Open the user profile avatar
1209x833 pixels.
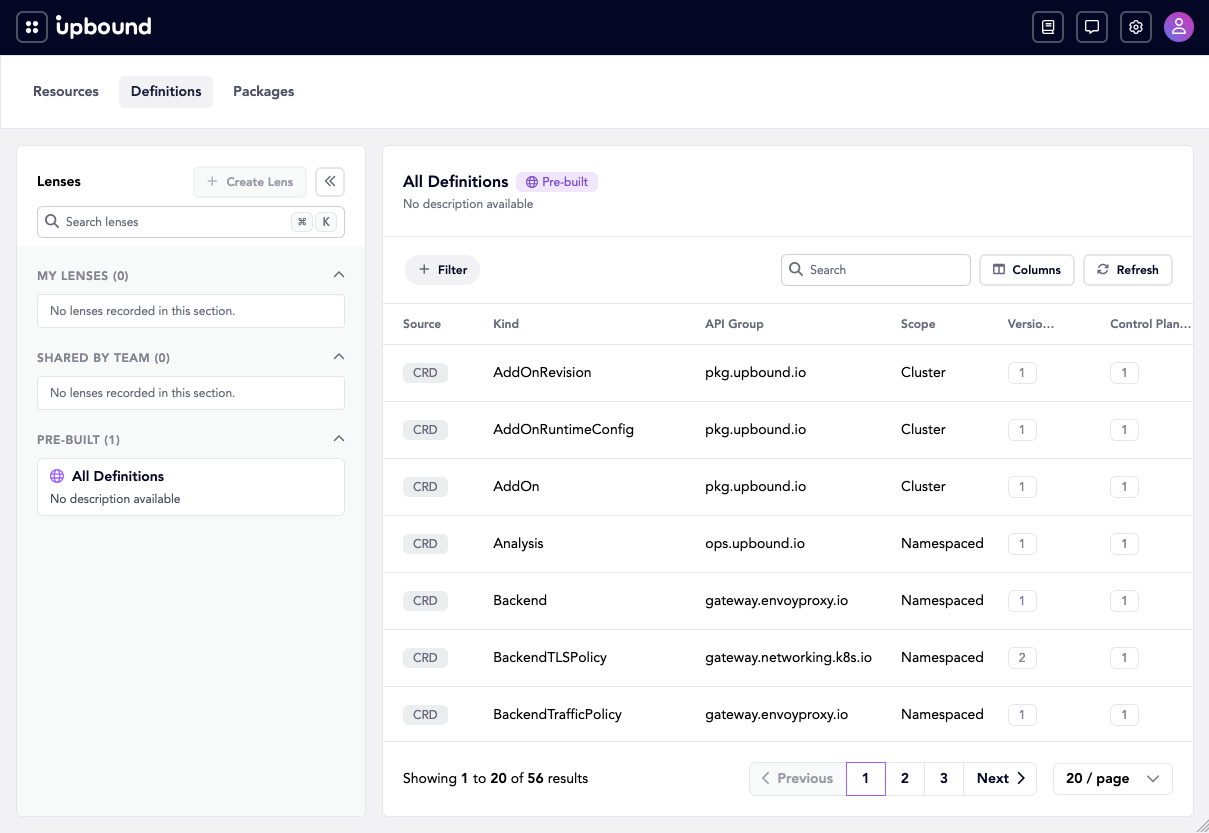tap(1179, 27)
